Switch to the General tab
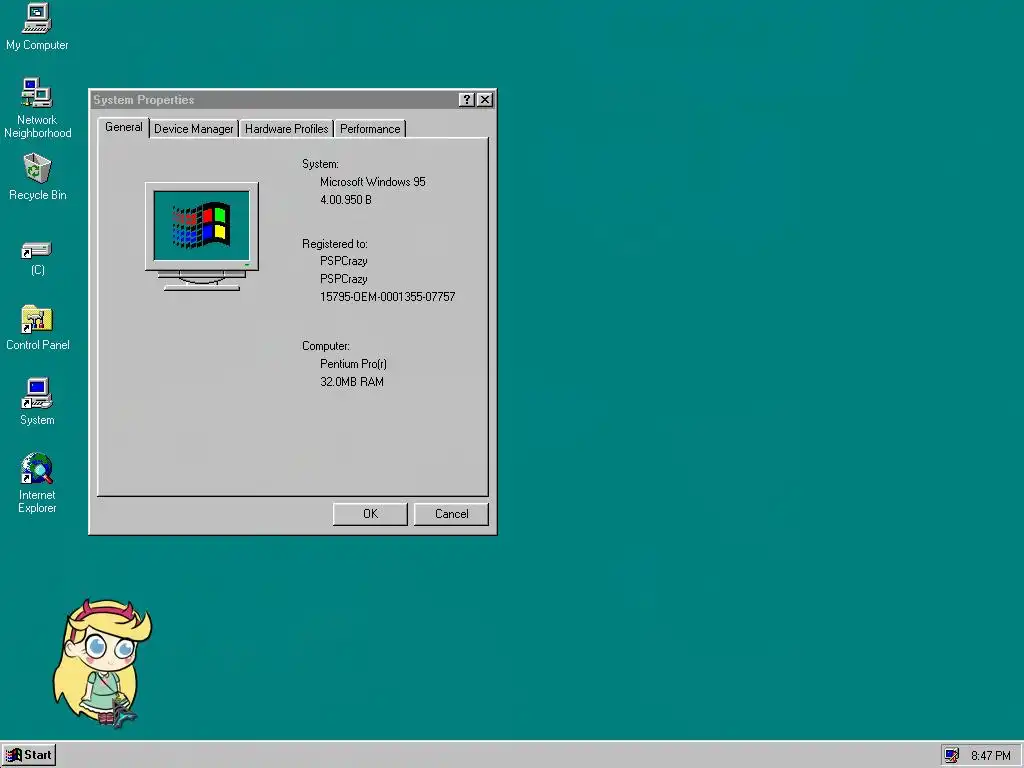 point(123,127)
